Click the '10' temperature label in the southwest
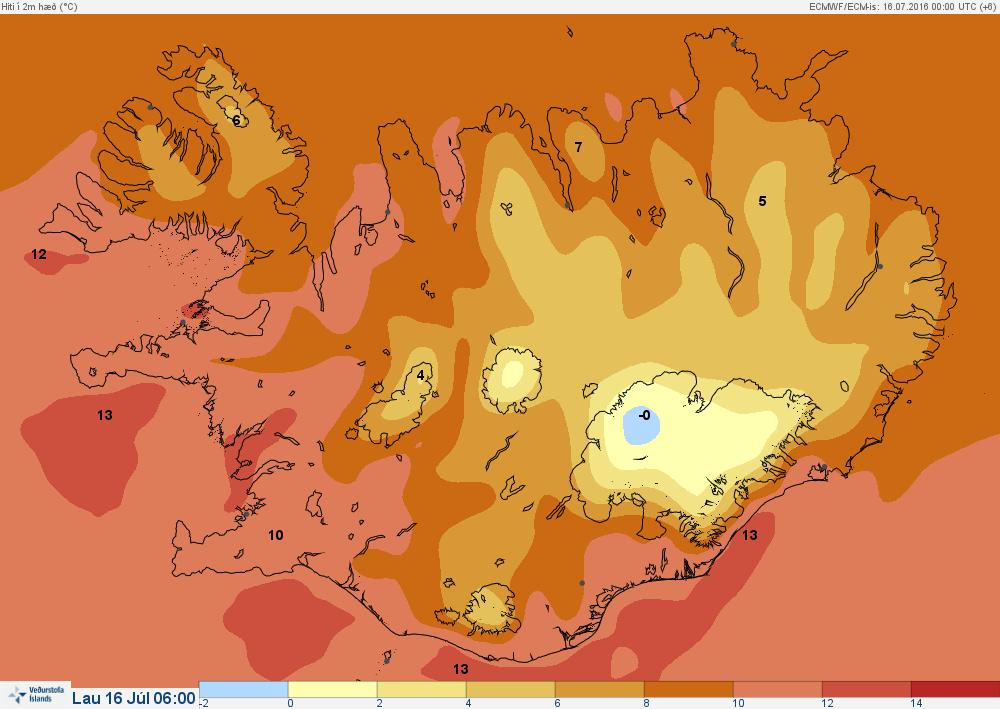 click(276, 535)
